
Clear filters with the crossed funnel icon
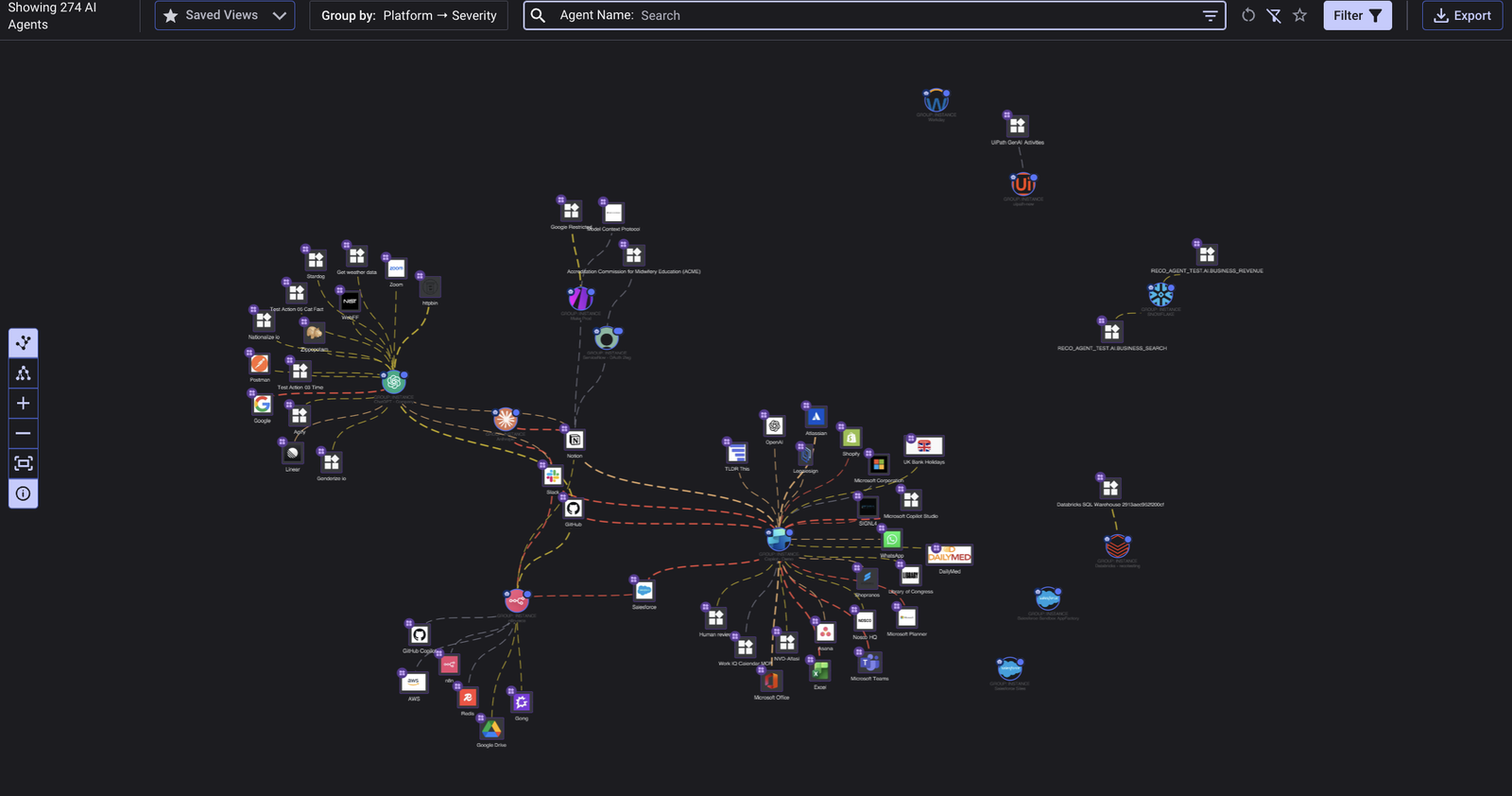(x=1274, y=15)
